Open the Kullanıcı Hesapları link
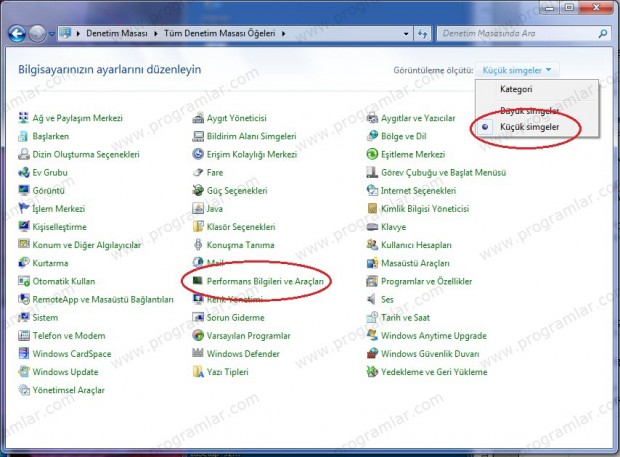 [x=416, y=245]
